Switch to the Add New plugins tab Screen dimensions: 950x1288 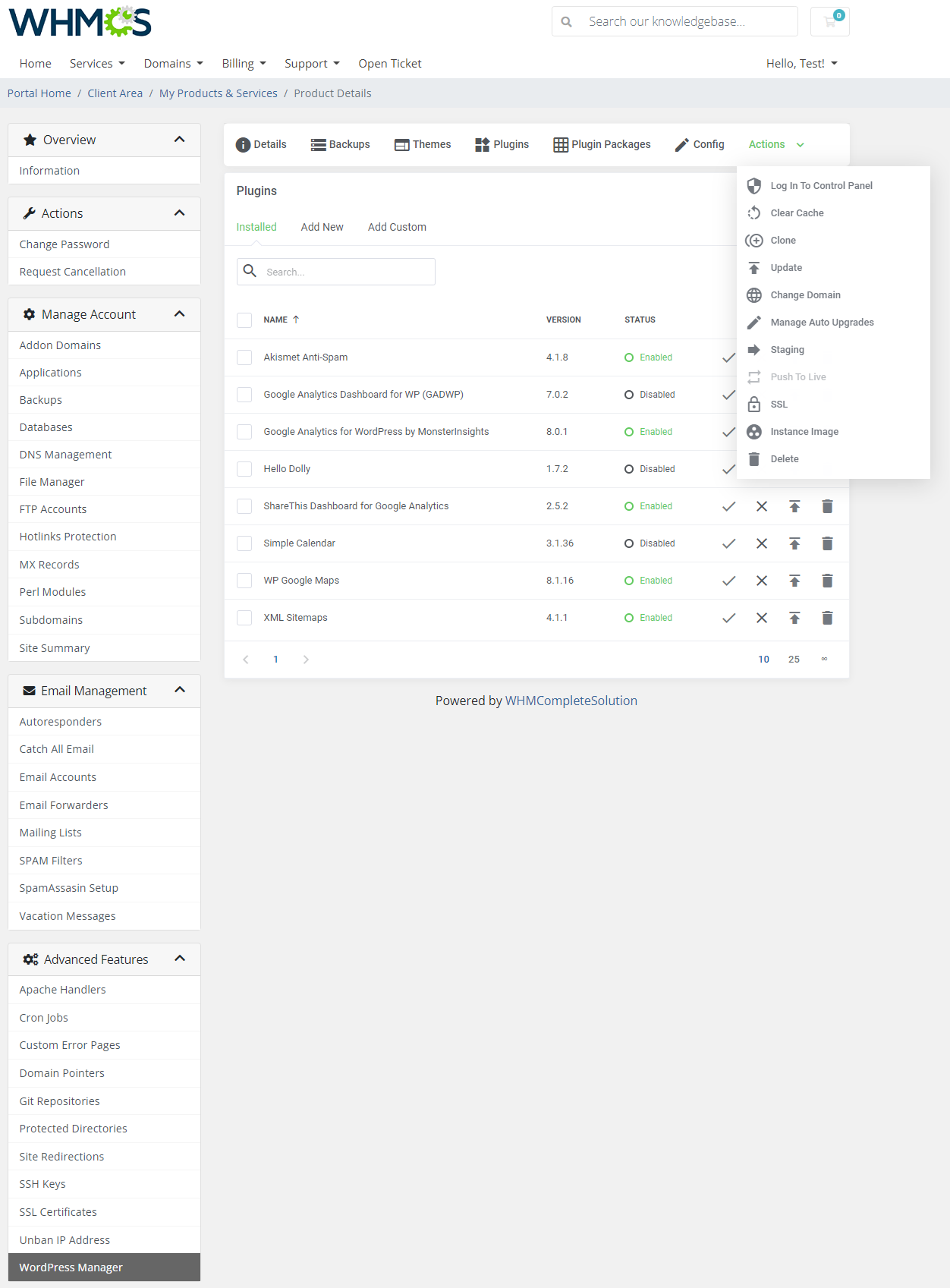[x=322, y=227]
